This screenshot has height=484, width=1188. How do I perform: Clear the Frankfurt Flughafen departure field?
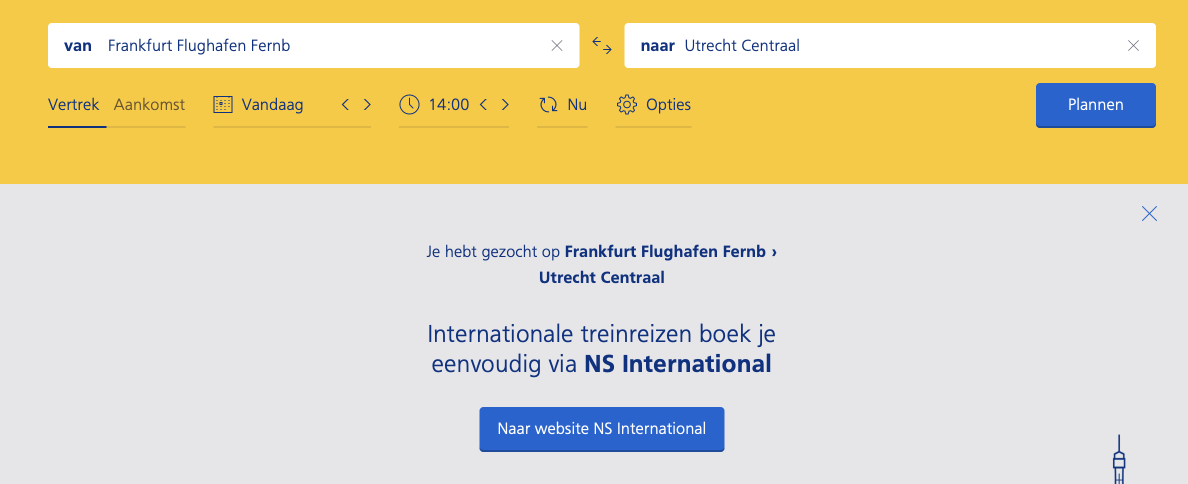pos(557,45)
